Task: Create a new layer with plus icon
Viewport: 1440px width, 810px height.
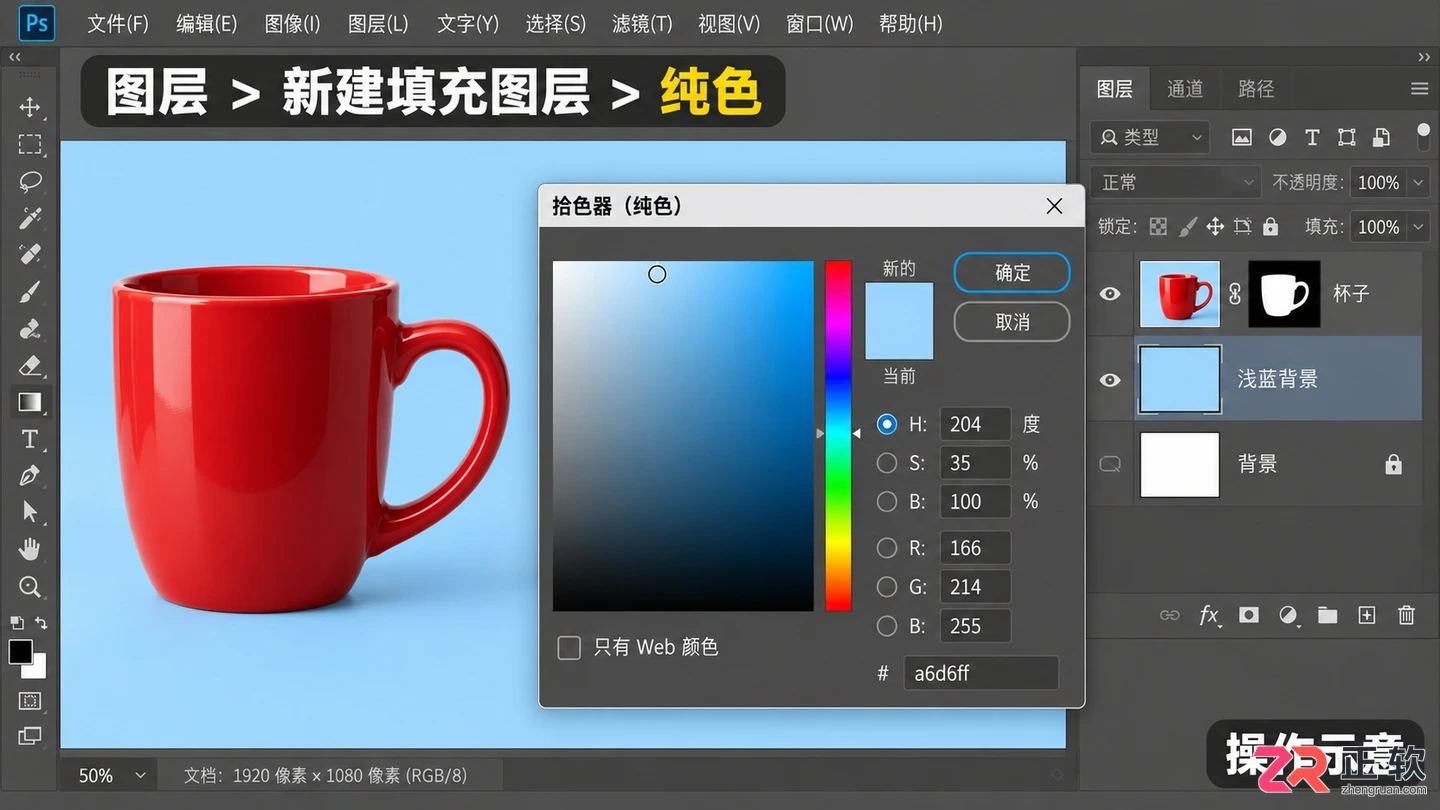Action: coord(1367,615)
